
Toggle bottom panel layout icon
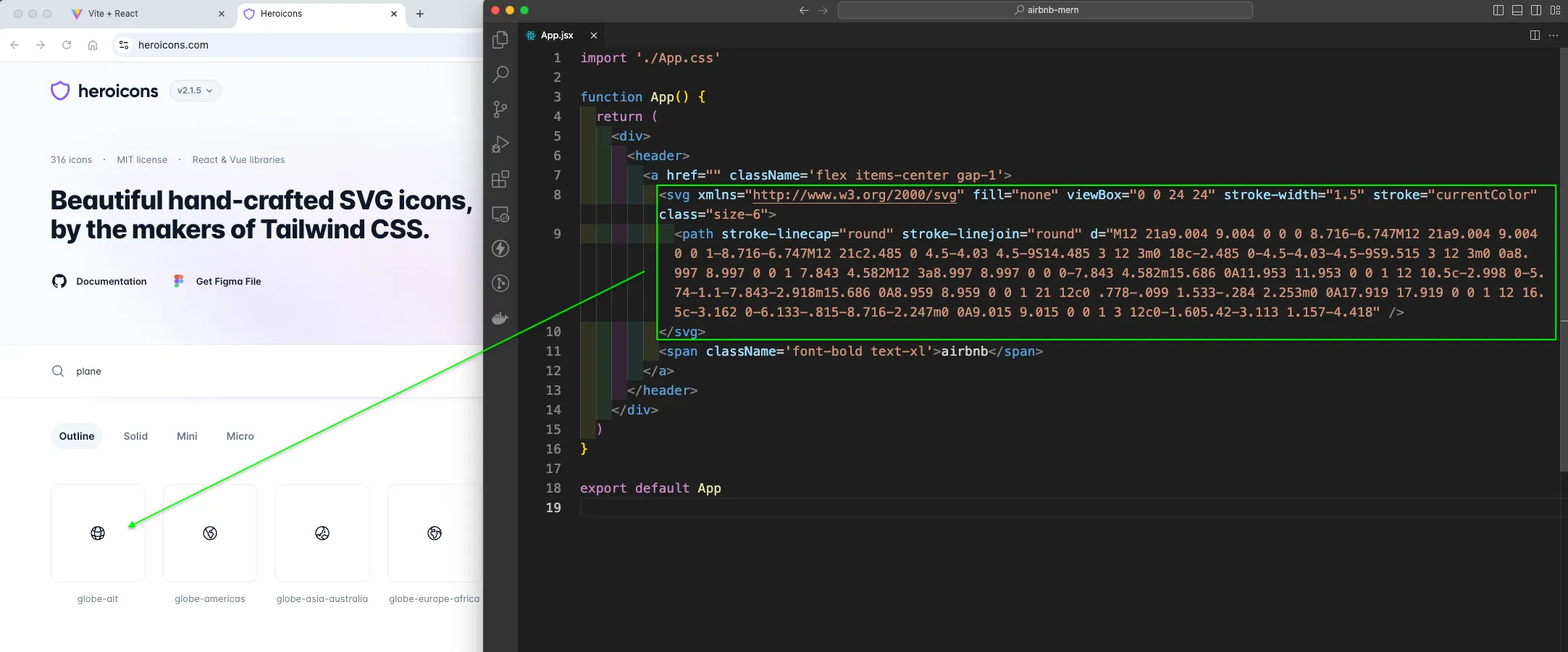(x=1517, y=10)
